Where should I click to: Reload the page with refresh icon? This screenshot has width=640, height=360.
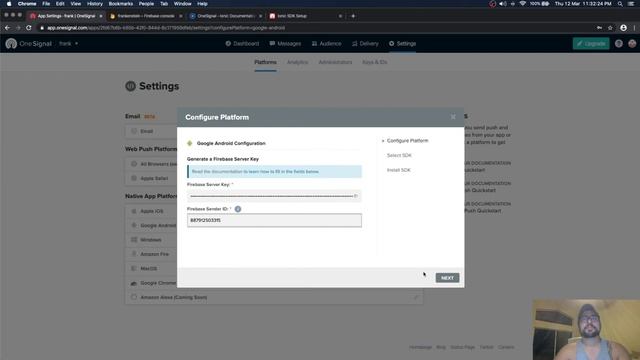pos(29,28)
